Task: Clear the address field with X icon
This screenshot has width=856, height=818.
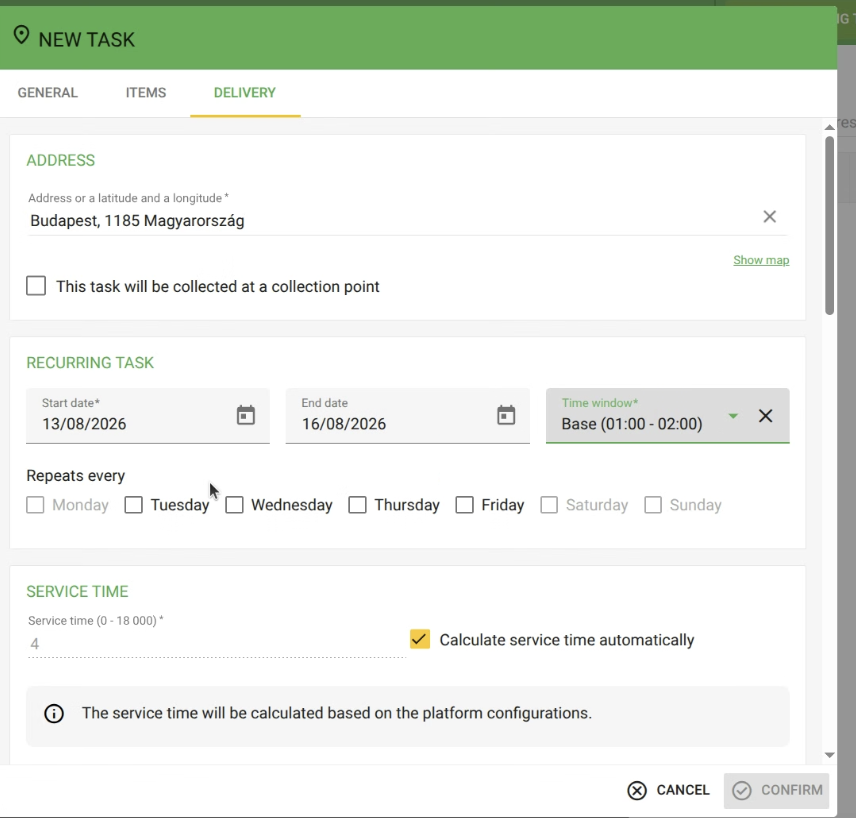Action: [x=769, y=217]
